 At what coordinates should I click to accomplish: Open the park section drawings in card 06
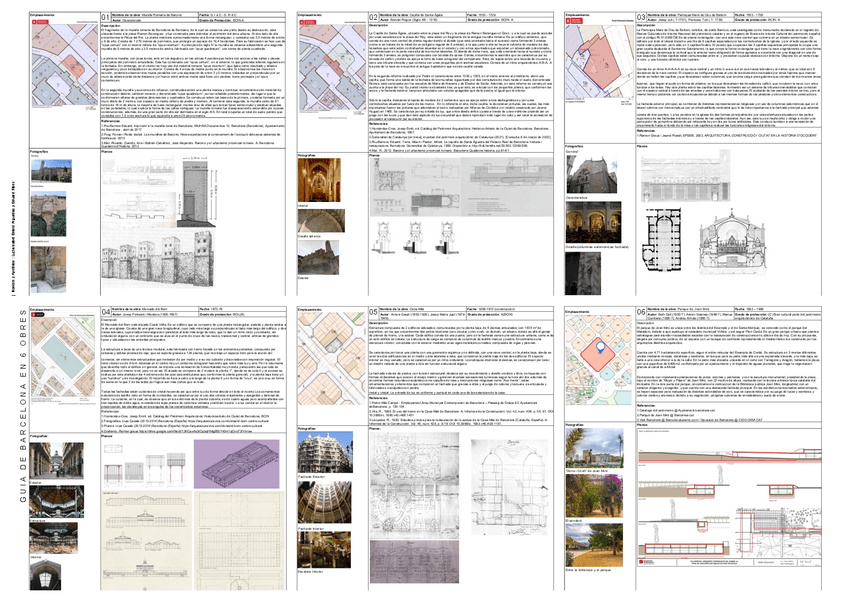728,498
